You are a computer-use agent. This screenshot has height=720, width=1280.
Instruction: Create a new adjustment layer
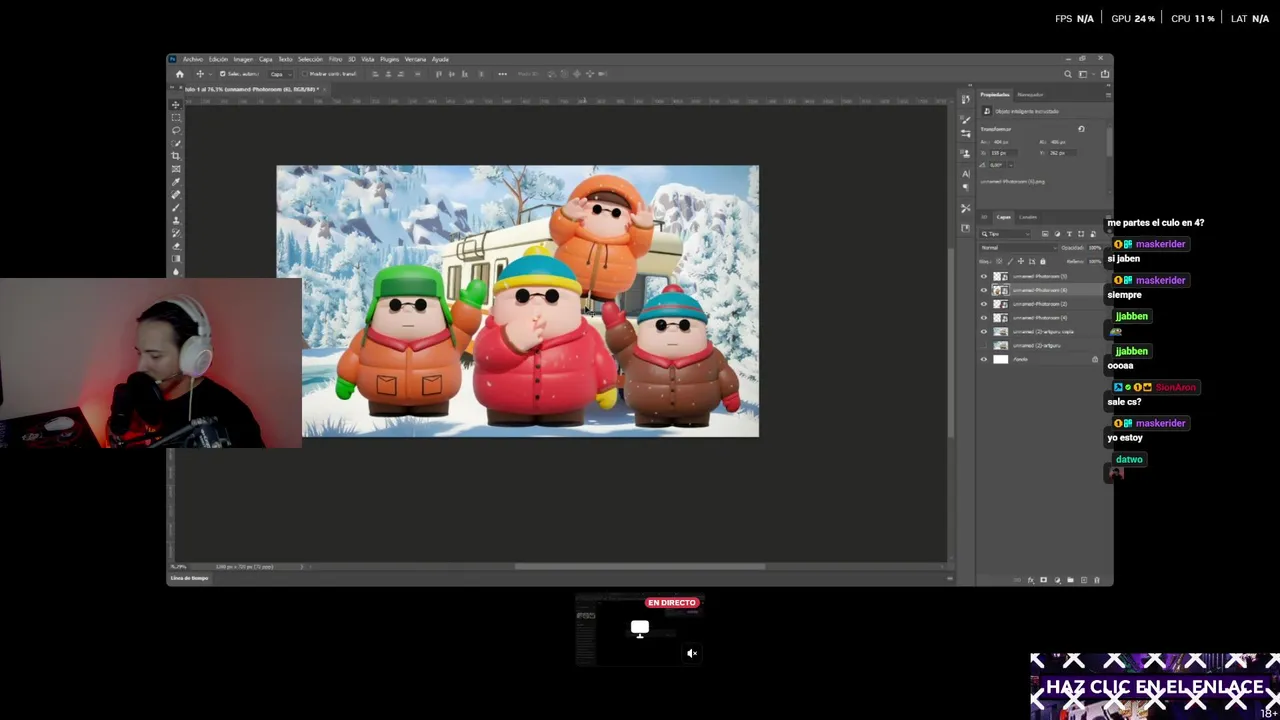pyautogui.click(x=1057, y=580)
